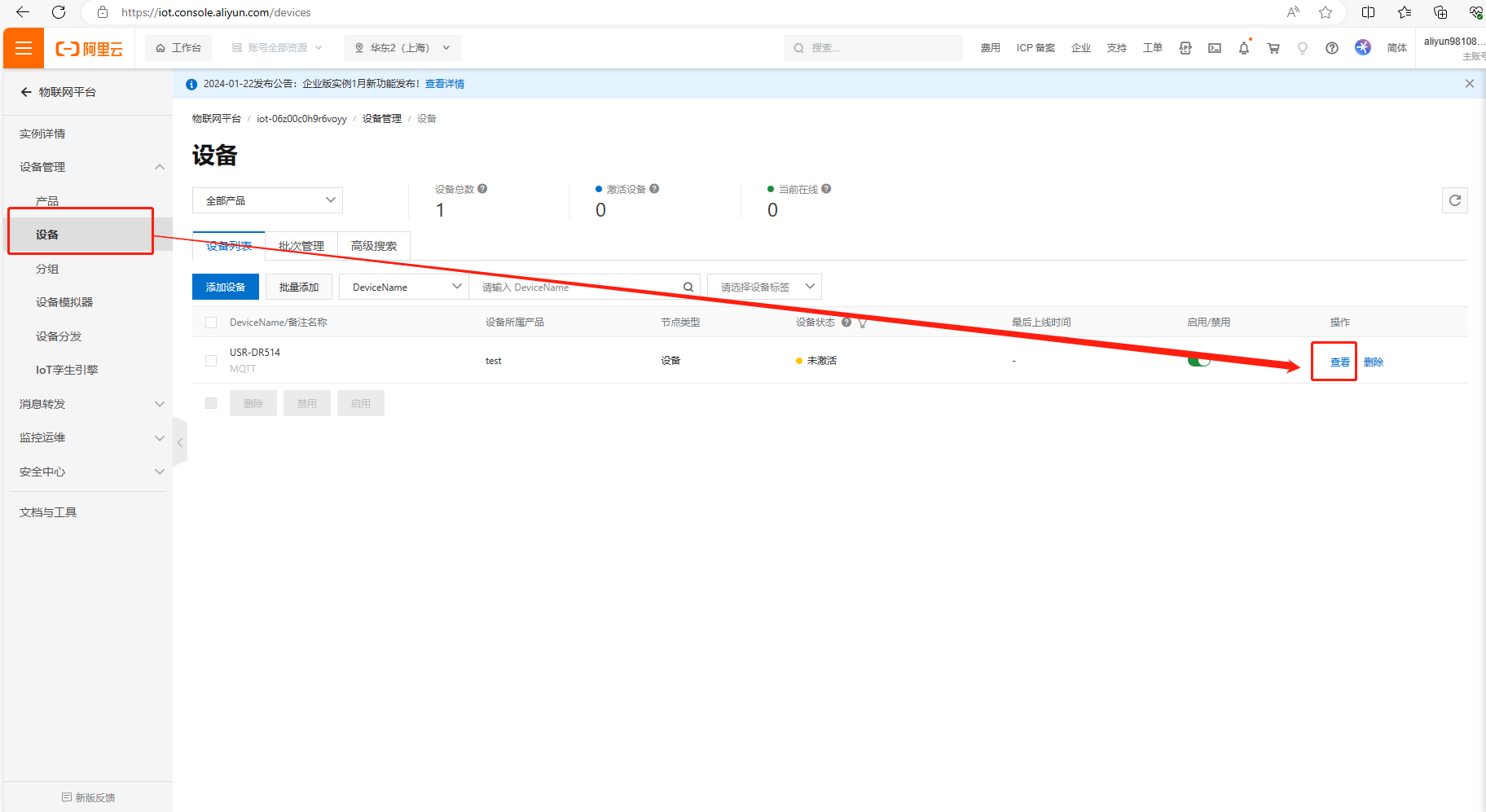Bookmark this page with the star icon
This screenshot has width=1486, height=812.
[x=1326, y=12]
